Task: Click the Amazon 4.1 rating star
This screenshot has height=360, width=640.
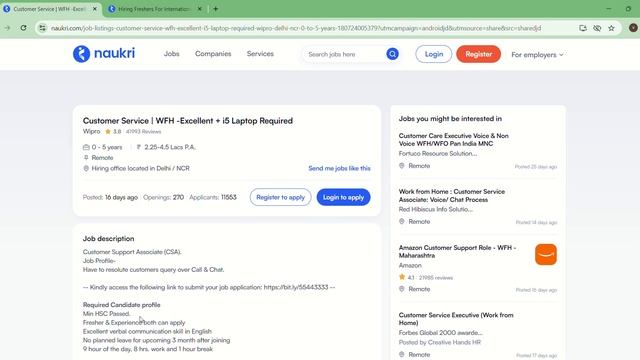Action: coord(402,277)
